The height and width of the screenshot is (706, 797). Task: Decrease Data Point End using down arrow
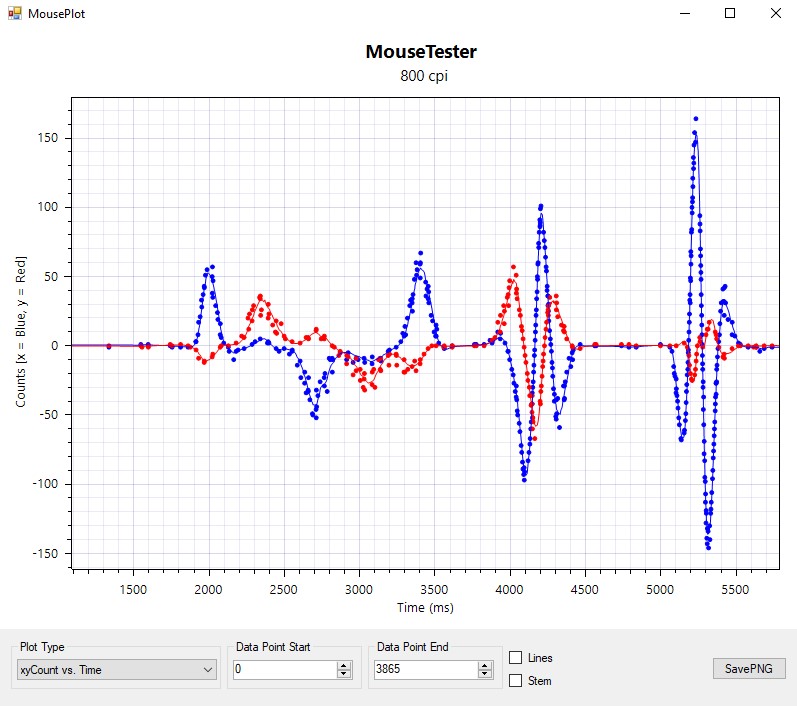486,674
